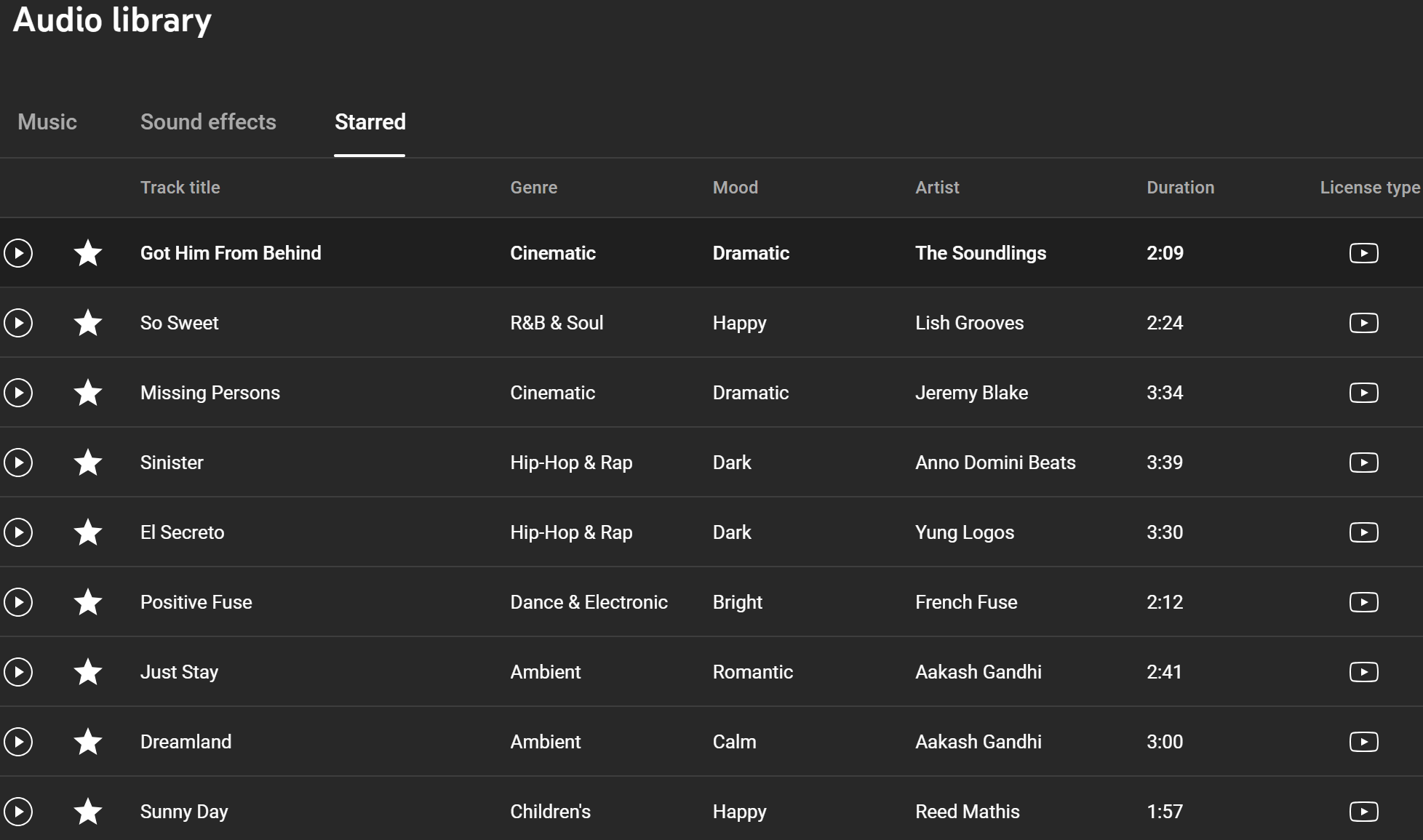The image size is (1423, 840).
Task: Filter by artist Lish Grooves
Action: tap(969, 323)
